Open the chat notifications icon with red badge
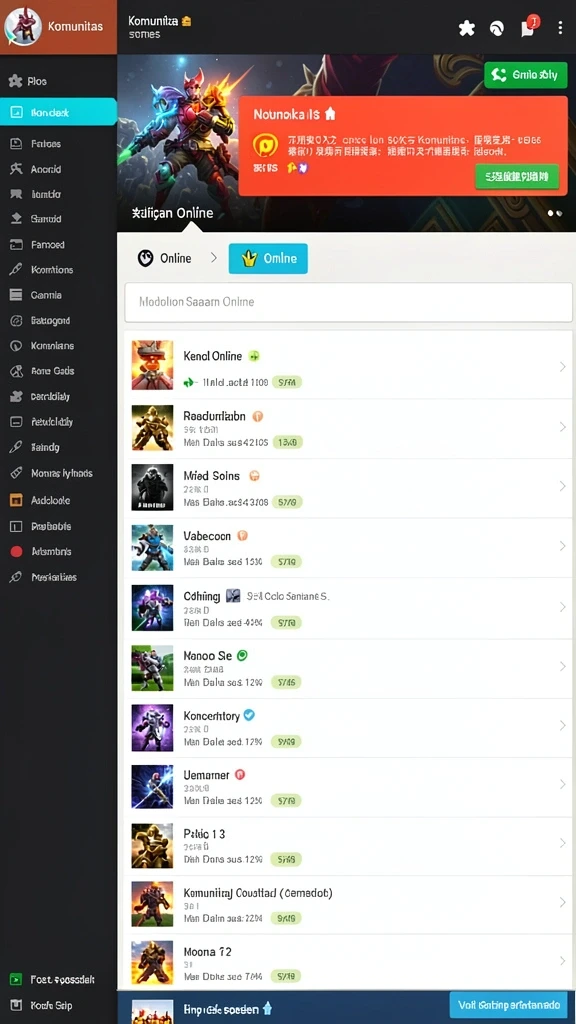Viewport: 576px width, 1024px height. coord(528,27)
